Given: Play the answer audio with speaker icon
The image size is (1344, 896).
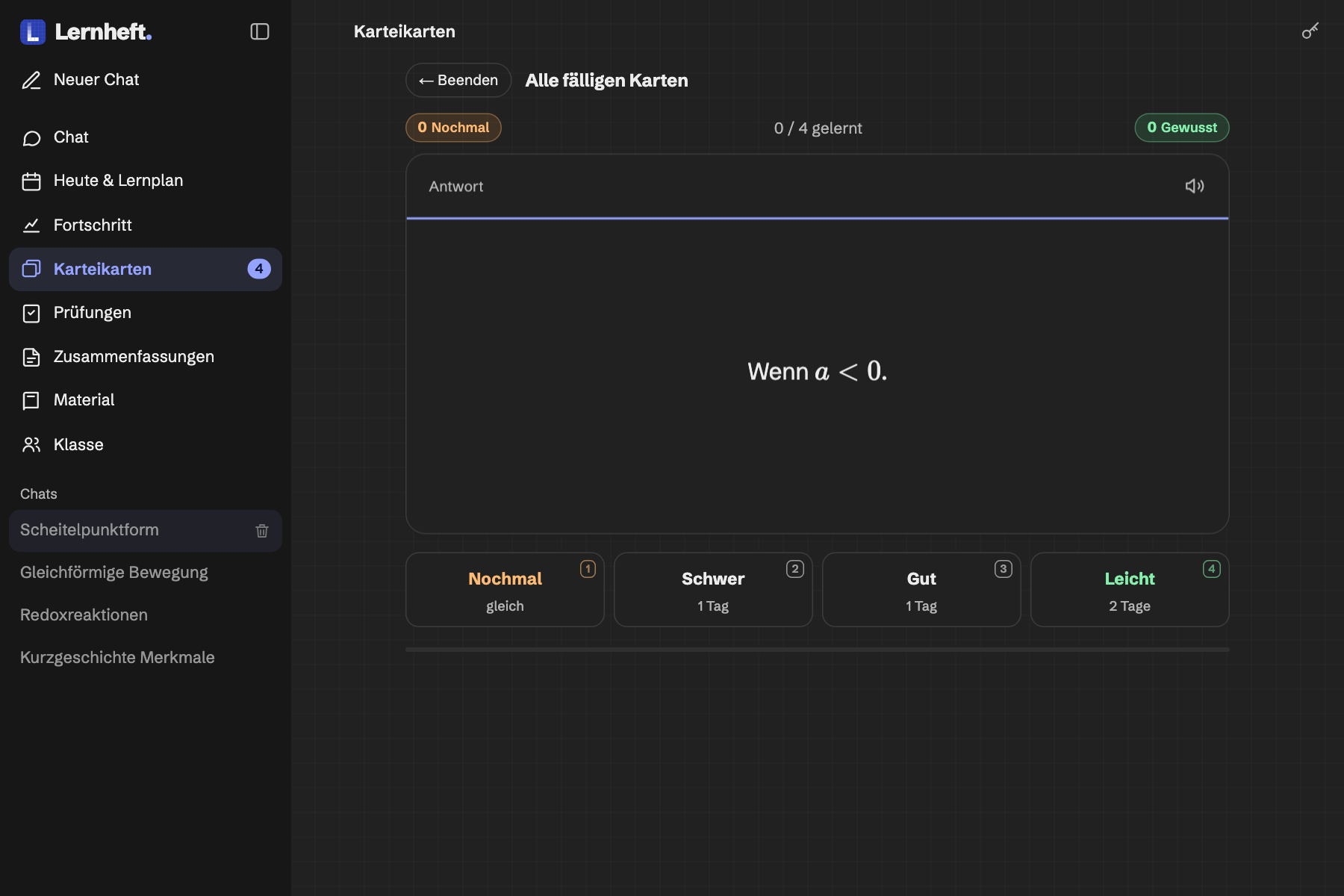Looking at the screenshot, I should tap(1194, 186).
